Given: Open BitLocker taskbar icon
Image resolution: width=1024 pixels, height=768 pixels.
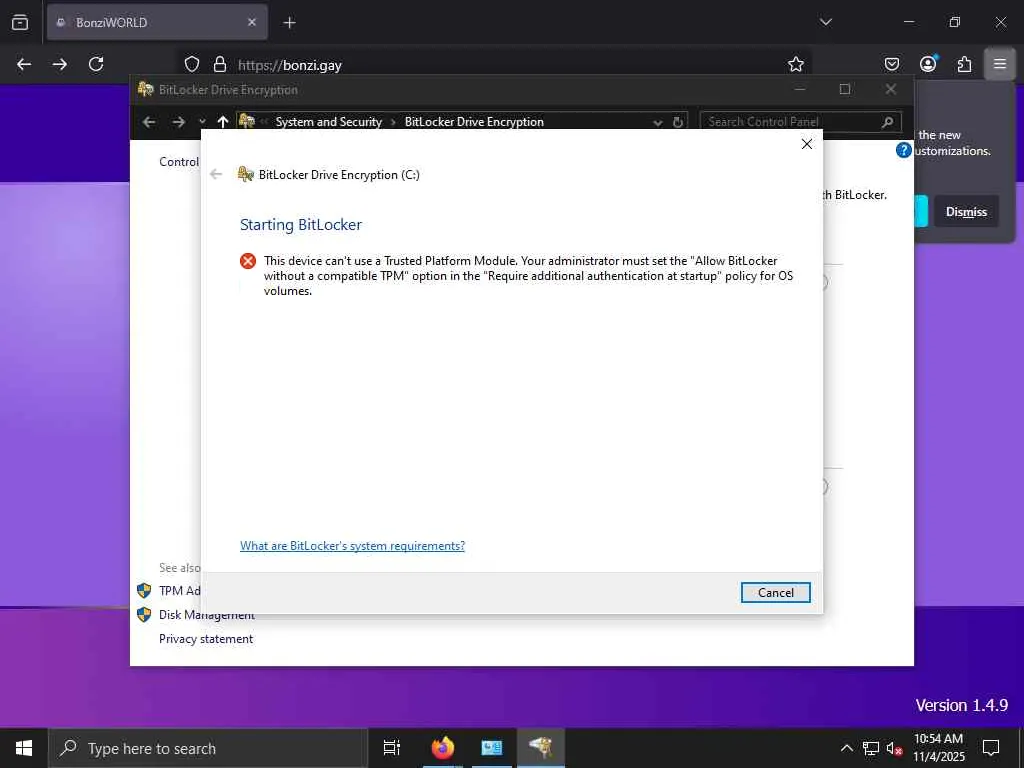Looking at the screenshot, I should pyautogui.click(x=541, y=748).
